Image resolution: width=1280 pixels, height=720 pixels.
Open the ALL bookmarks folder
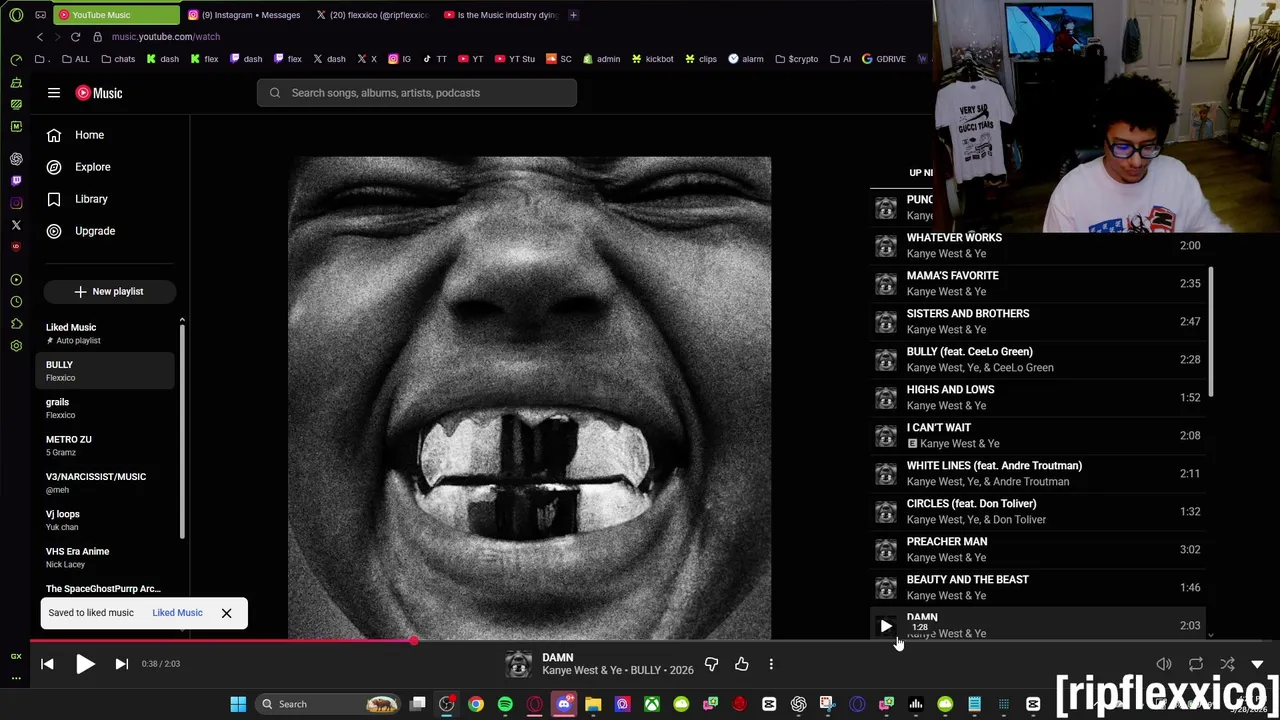[x=75, y=59]
